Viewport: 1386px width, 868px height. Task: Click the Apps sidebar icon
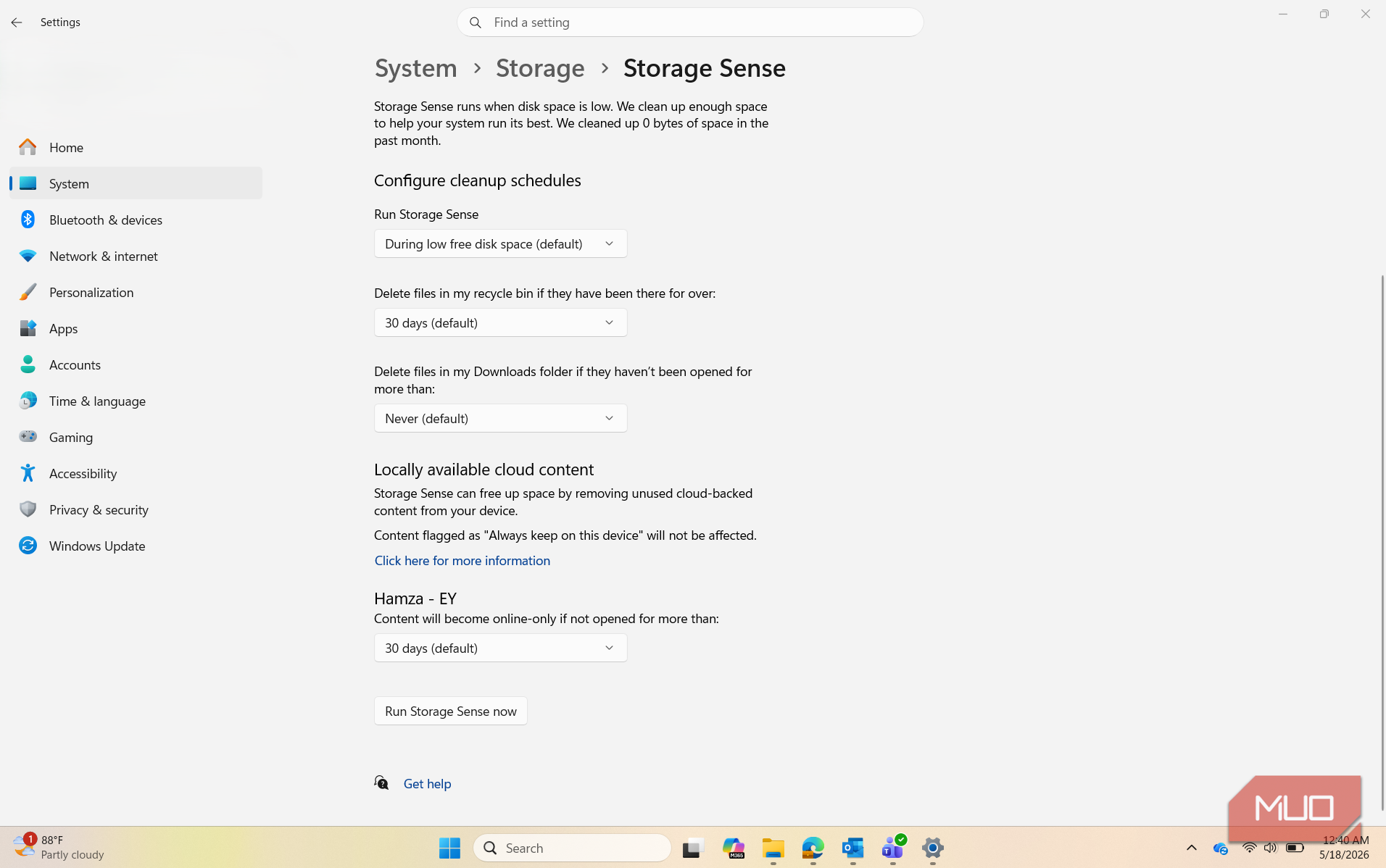pyautogui.click(x=28, y=328)
